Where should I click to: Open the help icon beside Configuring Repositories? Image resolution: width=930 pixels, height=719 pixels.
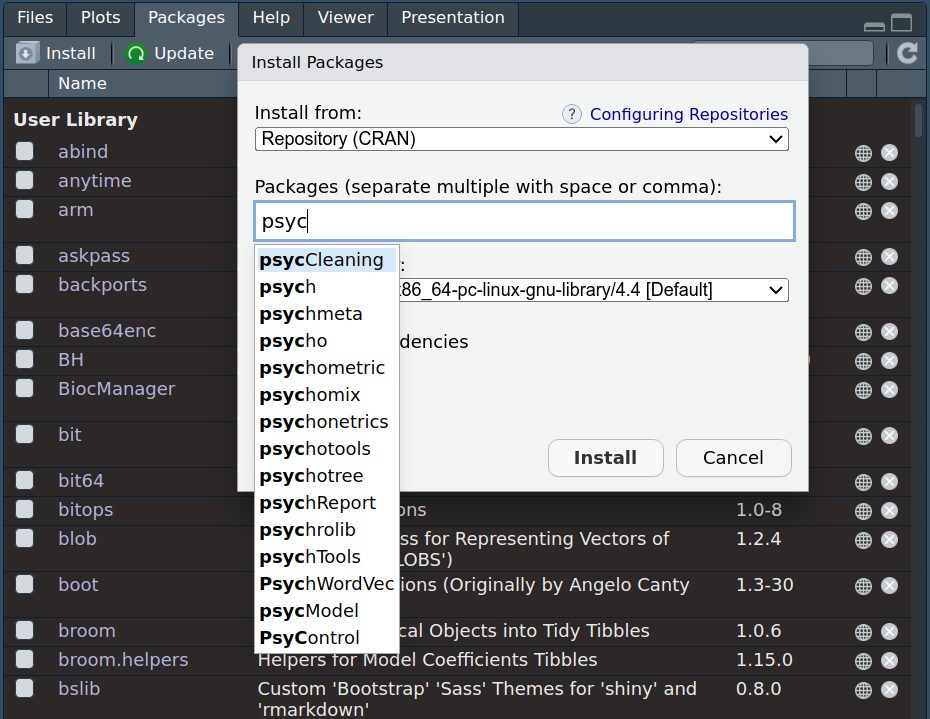tap(572, 114)
